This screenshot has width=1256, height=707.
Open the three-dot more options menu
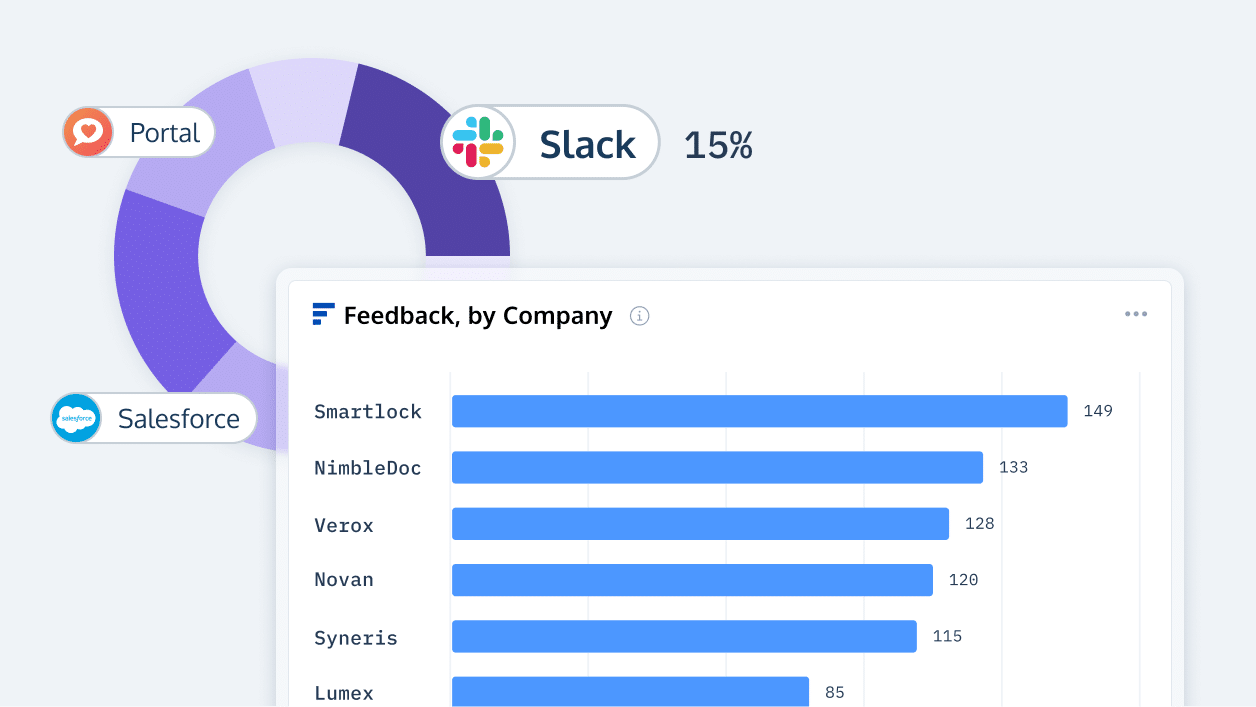[x=1135, y=314]
